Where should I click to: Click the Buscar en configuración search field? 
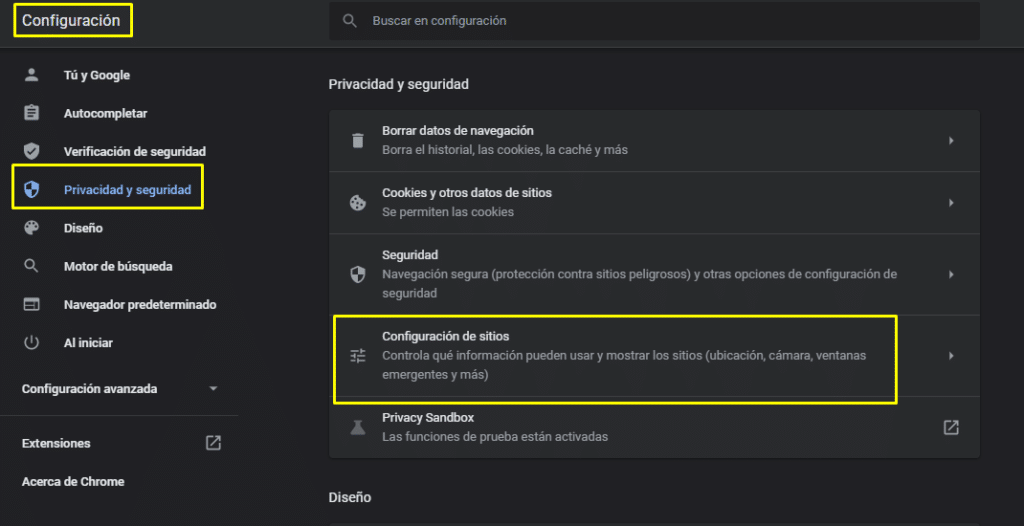(660, 21)
